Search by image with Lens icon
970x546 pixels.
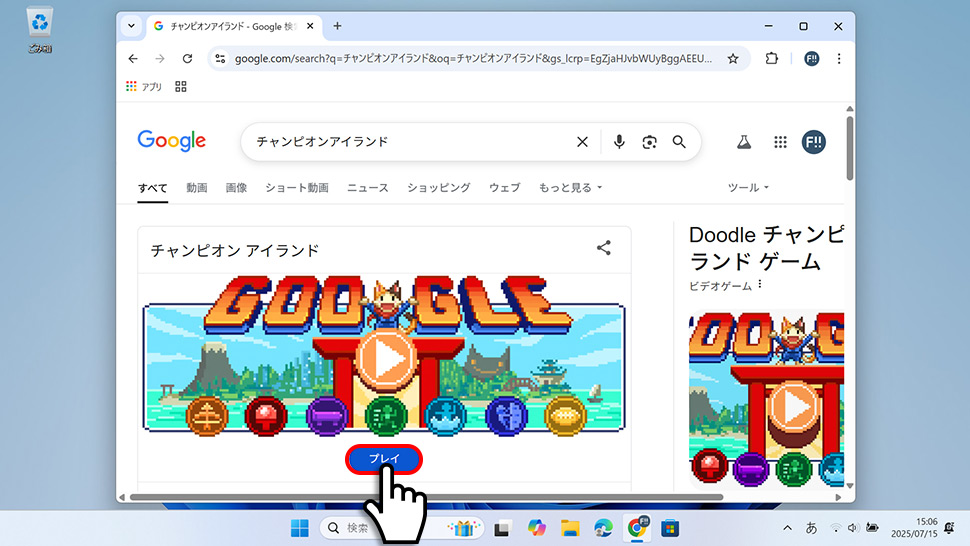click(x=649, y=142)
